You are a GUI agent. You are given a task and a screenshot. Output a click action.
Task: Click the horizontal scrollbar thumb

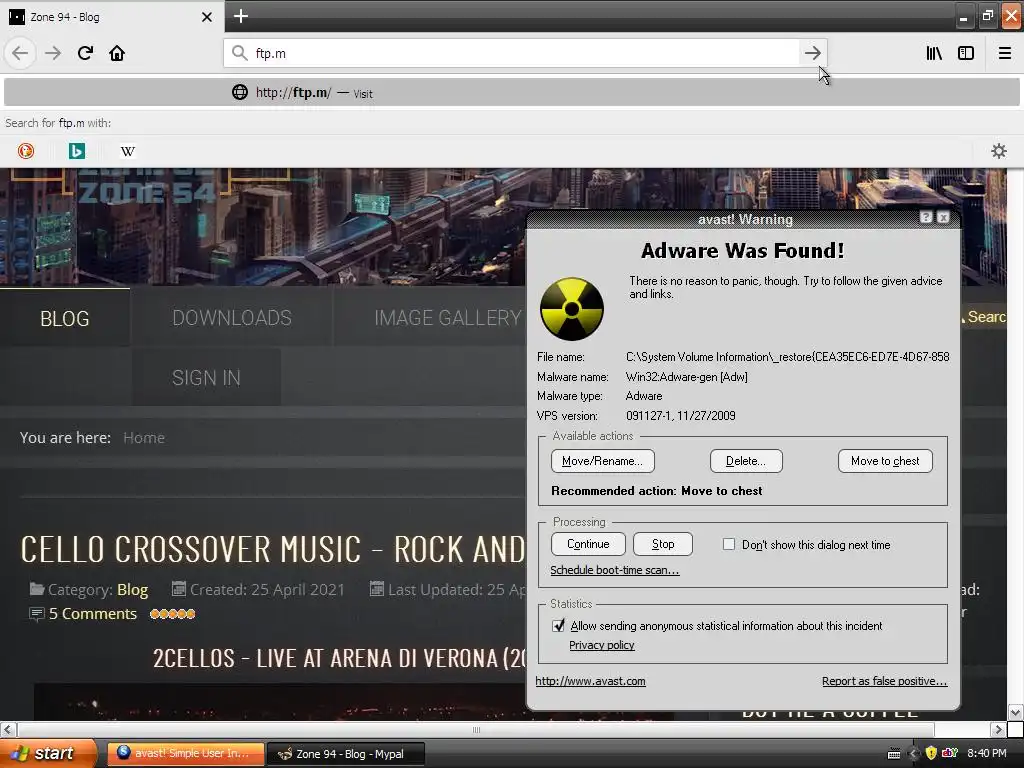tap(475, 729)
